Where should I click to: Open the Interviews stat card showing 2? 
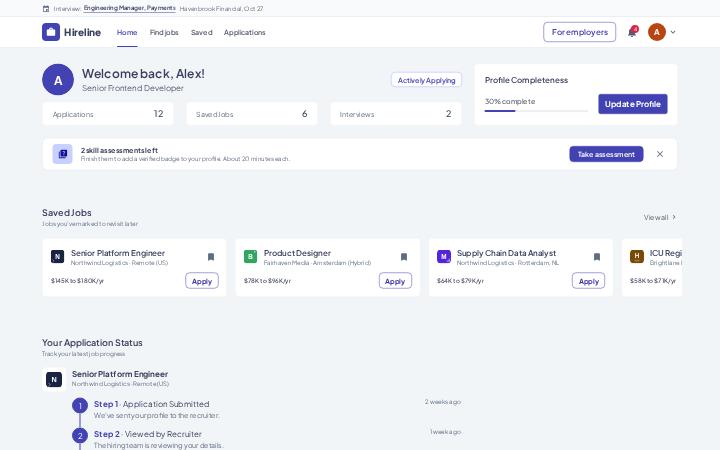tap(396, 114)
